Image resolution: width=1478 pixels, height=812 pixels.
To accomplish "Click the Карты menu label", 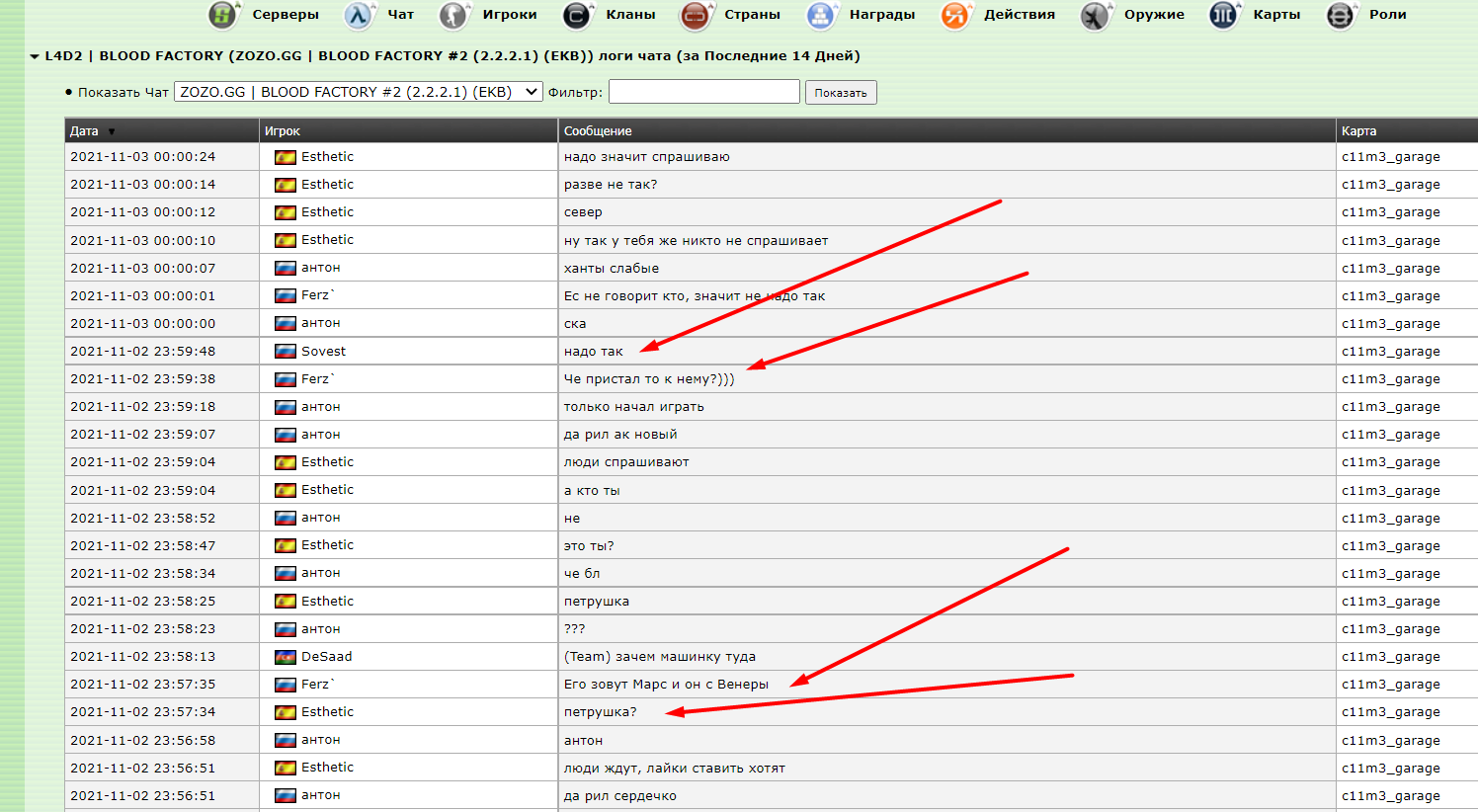I will pyautogui.click(x=1276, y=15).
